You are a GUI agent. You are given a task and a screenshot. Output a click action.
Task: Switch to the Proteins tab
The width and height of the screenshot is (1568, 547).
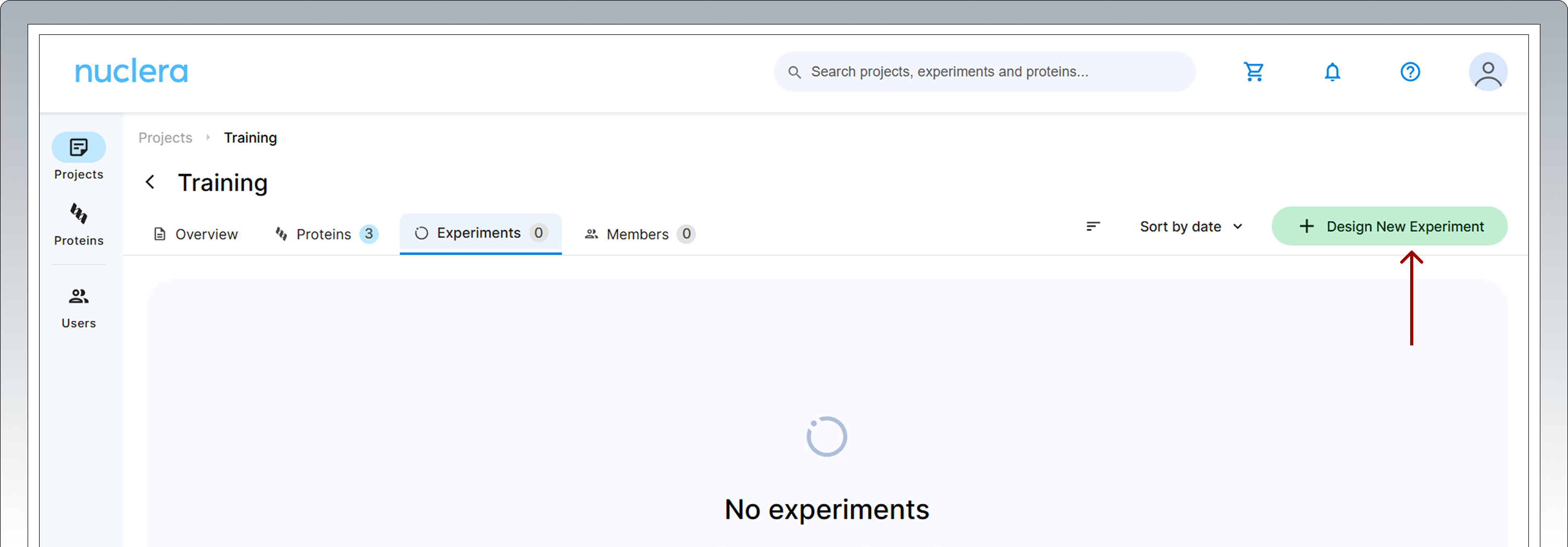[x=327, y=234]
